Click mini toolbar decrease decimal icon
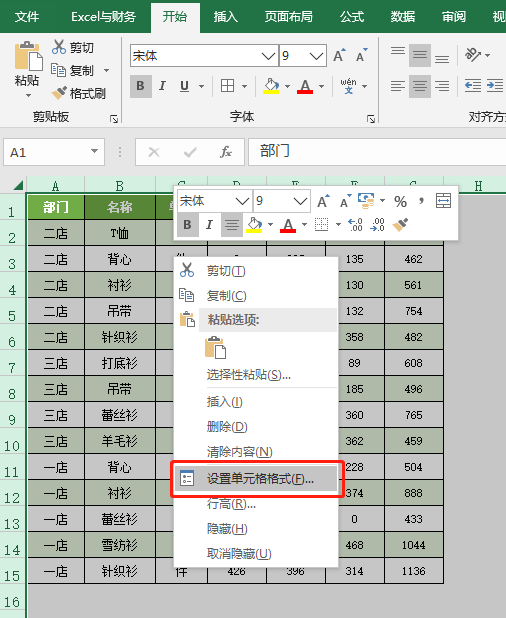The width and height of the screenshot is (506, 618). coord(378,225)
